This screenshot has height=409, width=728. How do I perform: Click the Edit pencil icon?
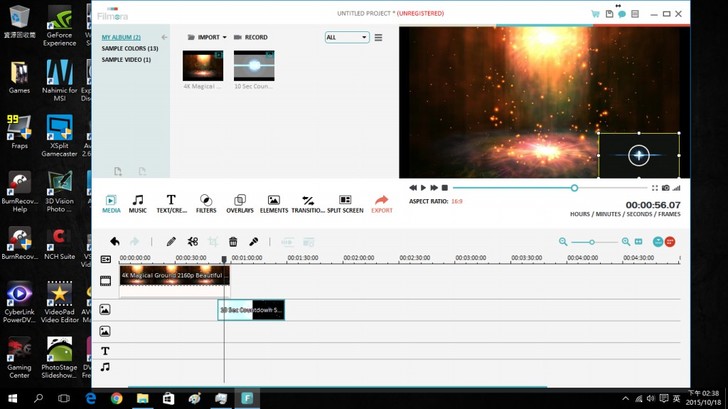(x=171, y=241)
